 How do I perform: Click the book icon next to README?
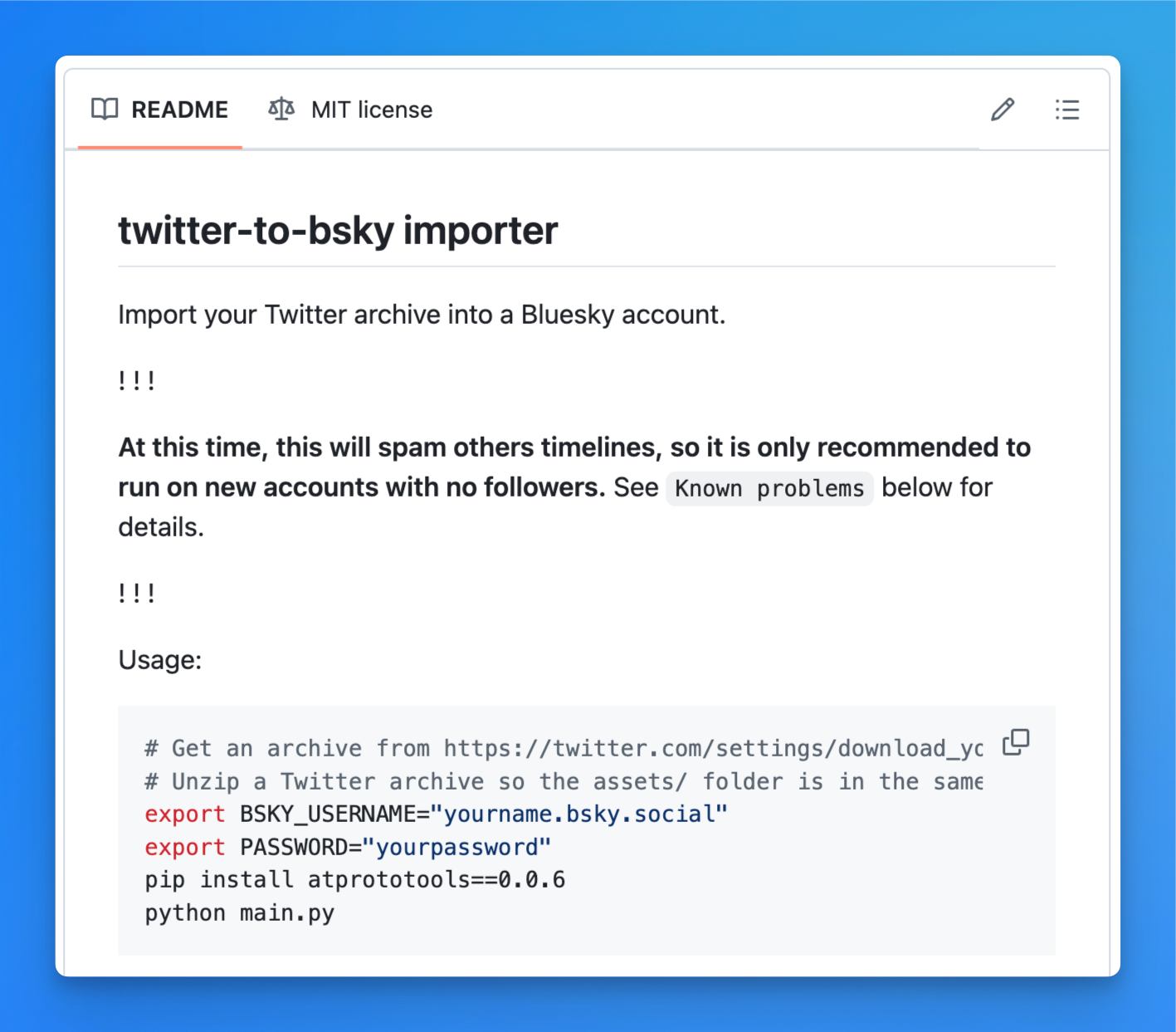pos(105,109)
